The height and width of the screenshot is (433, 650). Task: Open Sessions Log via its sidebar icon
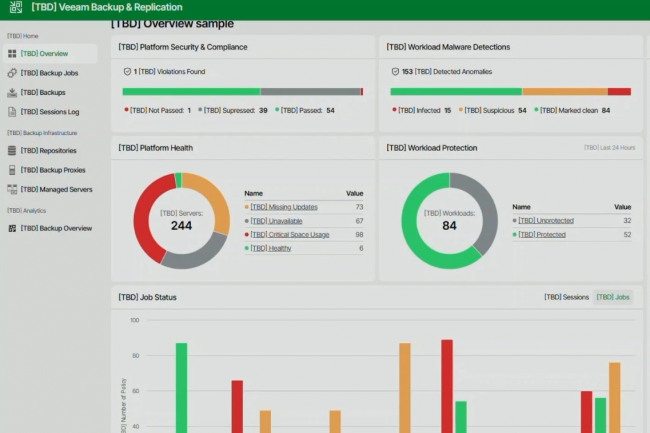coord(12,112)
